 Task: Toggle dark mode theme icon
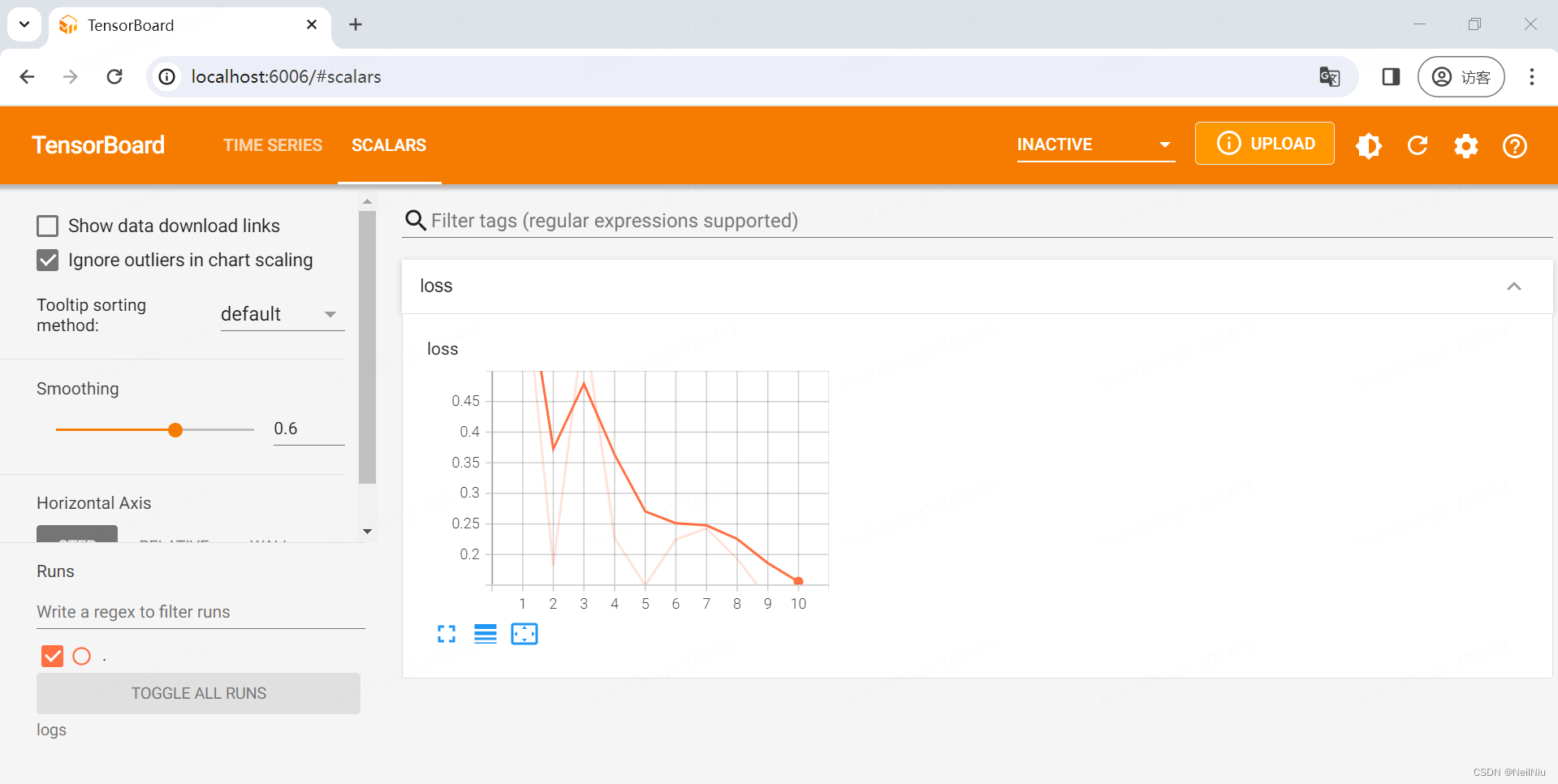(1369, 145)
